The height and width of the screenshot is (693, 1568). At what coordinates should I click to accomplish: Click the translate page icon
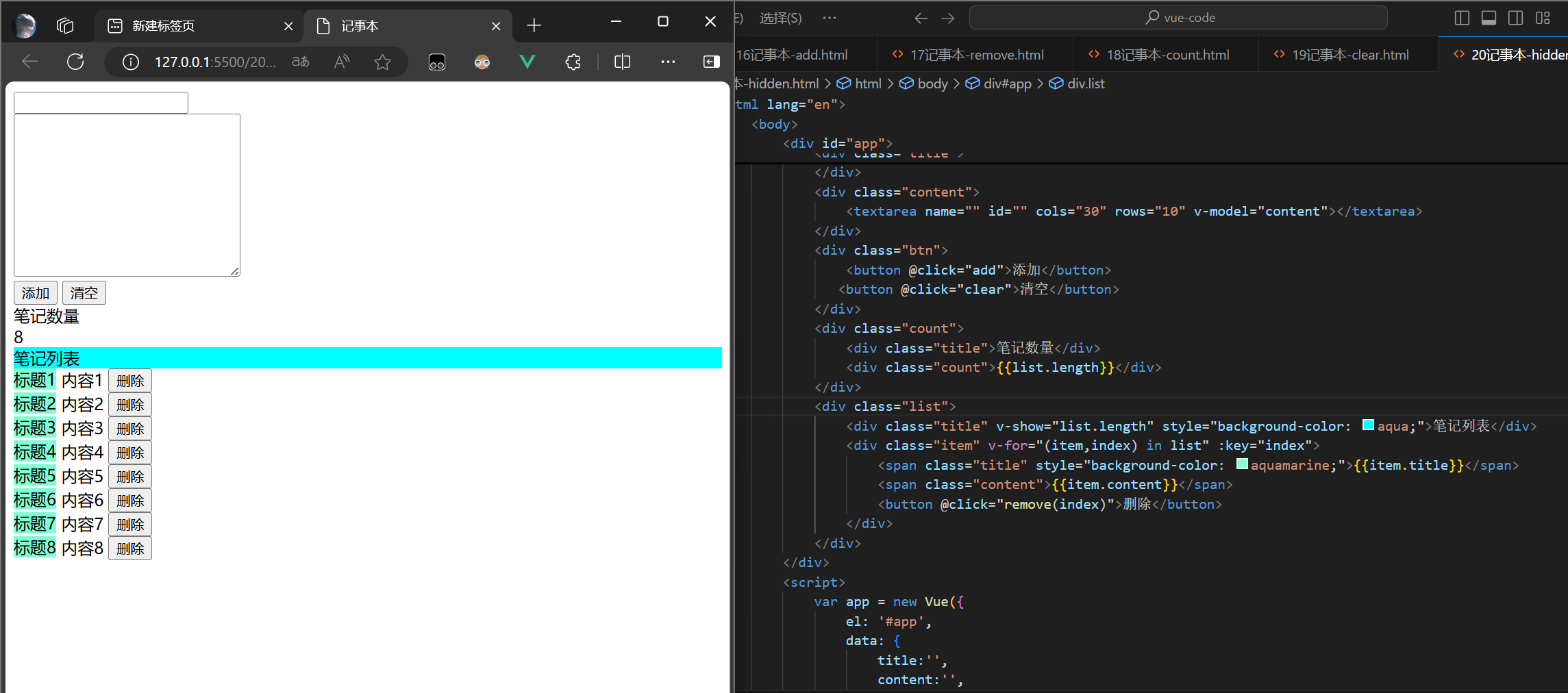coord(301,62)
